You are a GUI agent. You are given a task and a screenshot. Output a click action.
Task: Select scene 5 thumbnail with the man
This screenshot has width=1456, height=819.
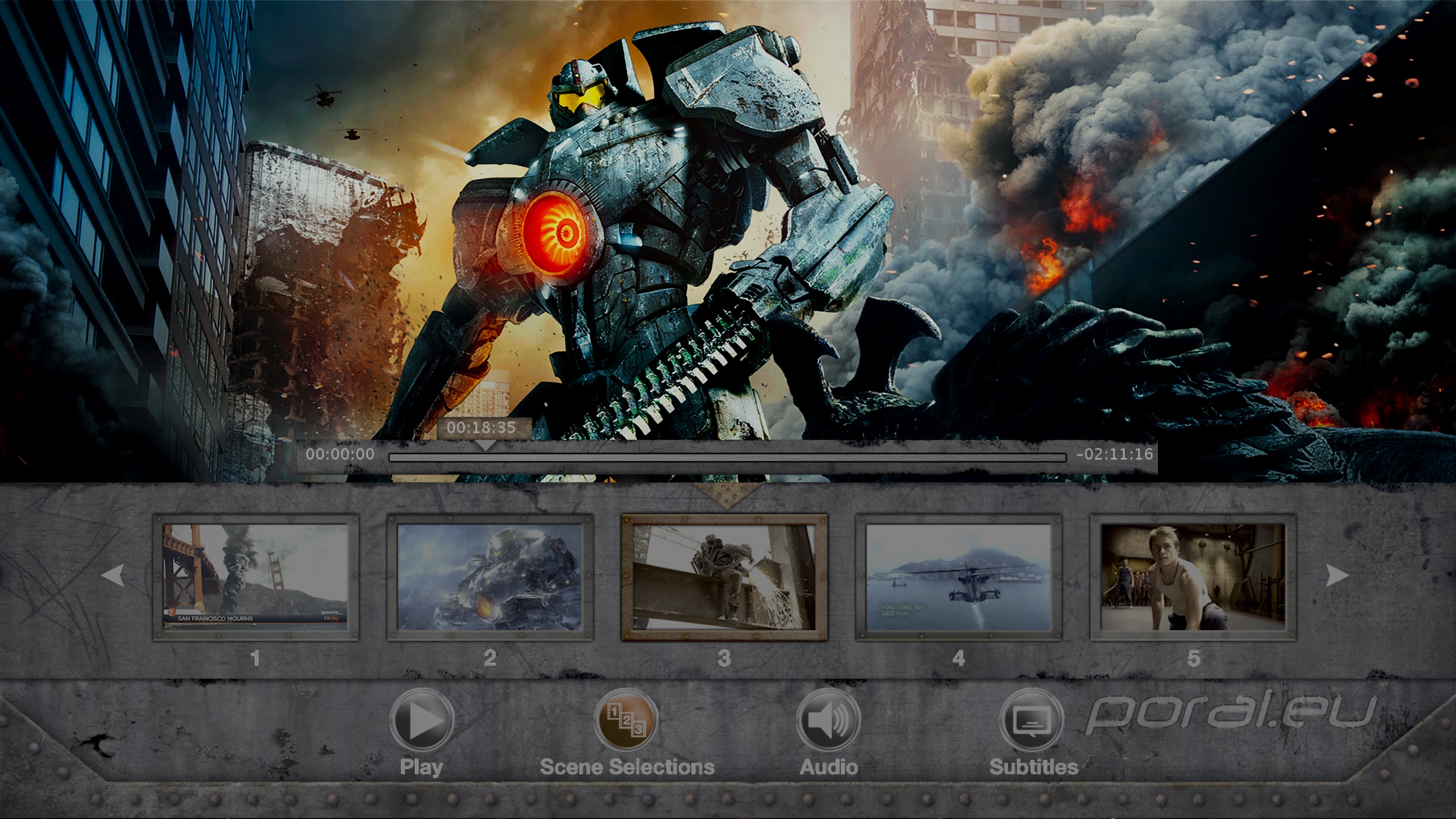[x=1193, y=576]
